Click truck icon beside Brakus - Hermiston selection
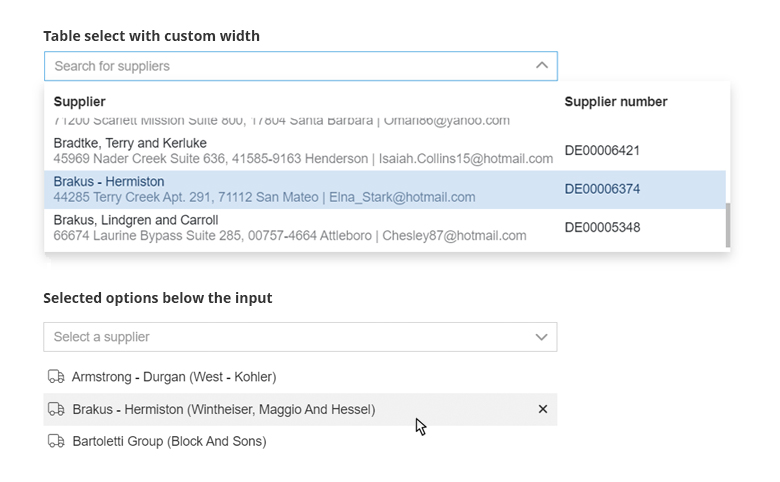 [x=56, y=409]
